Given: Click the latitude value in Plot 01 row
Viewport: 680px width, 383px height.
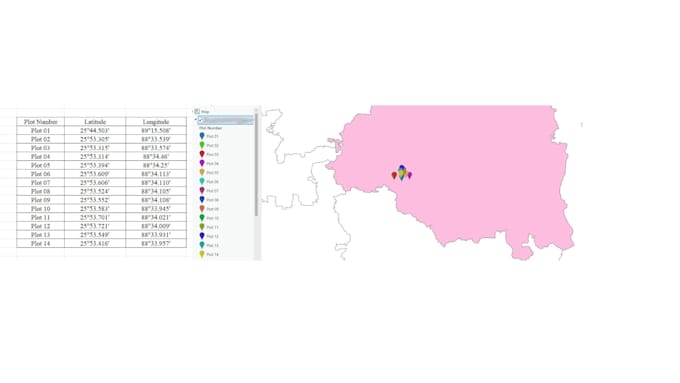Looking at the screenshot, I should [x=95, y=131].
